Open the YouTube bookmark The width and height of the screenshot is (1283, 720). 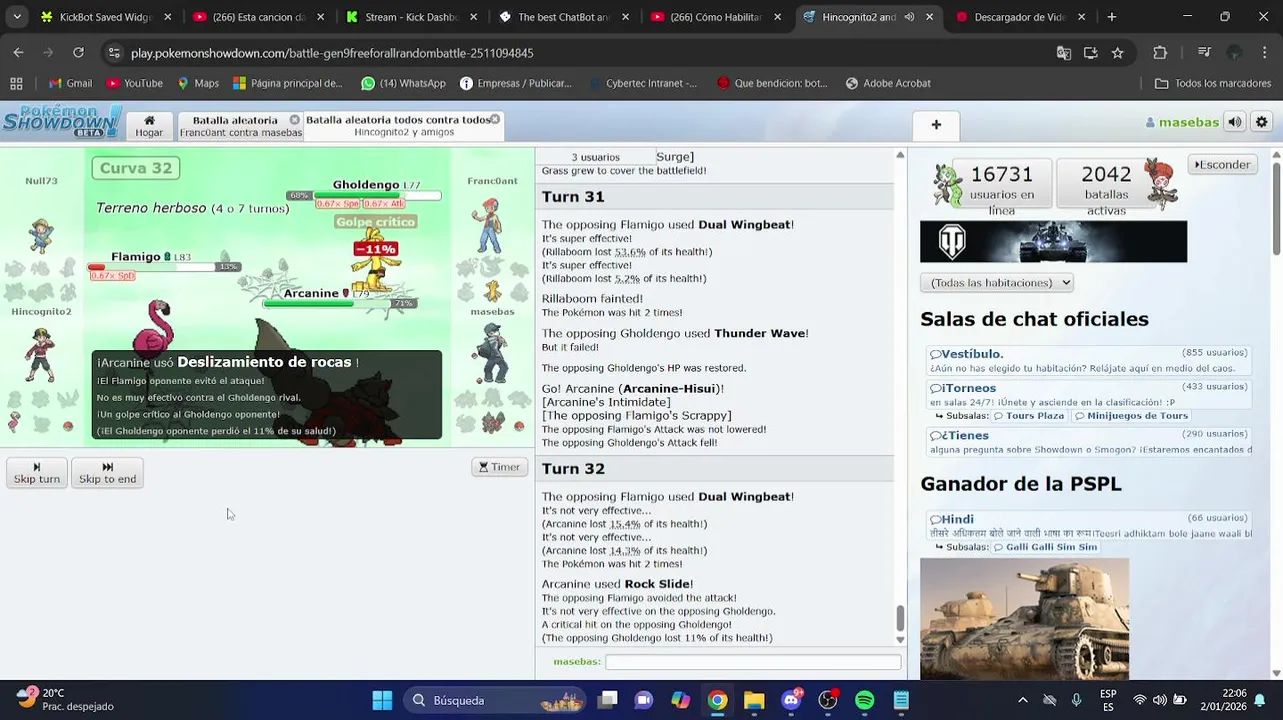[135, 83]
